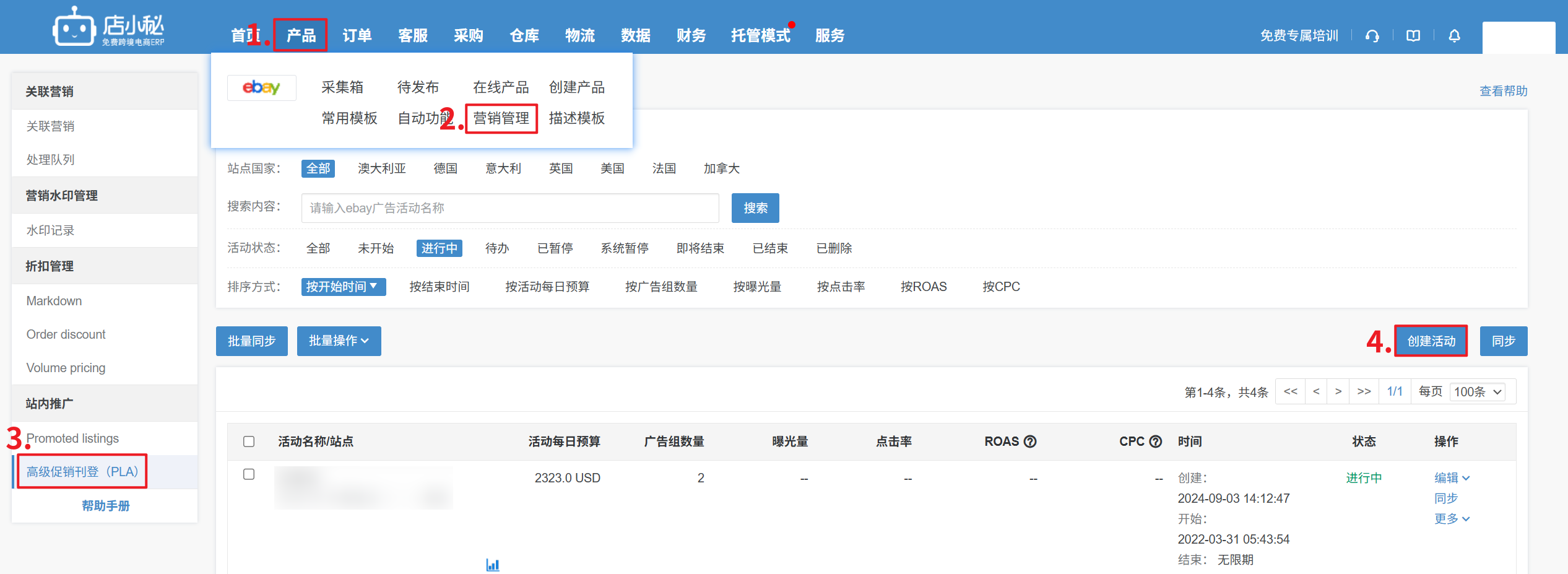The image size is (1568, 574).
Task: Open the 100条 per-page dropdown
Action: point(1478,392)
